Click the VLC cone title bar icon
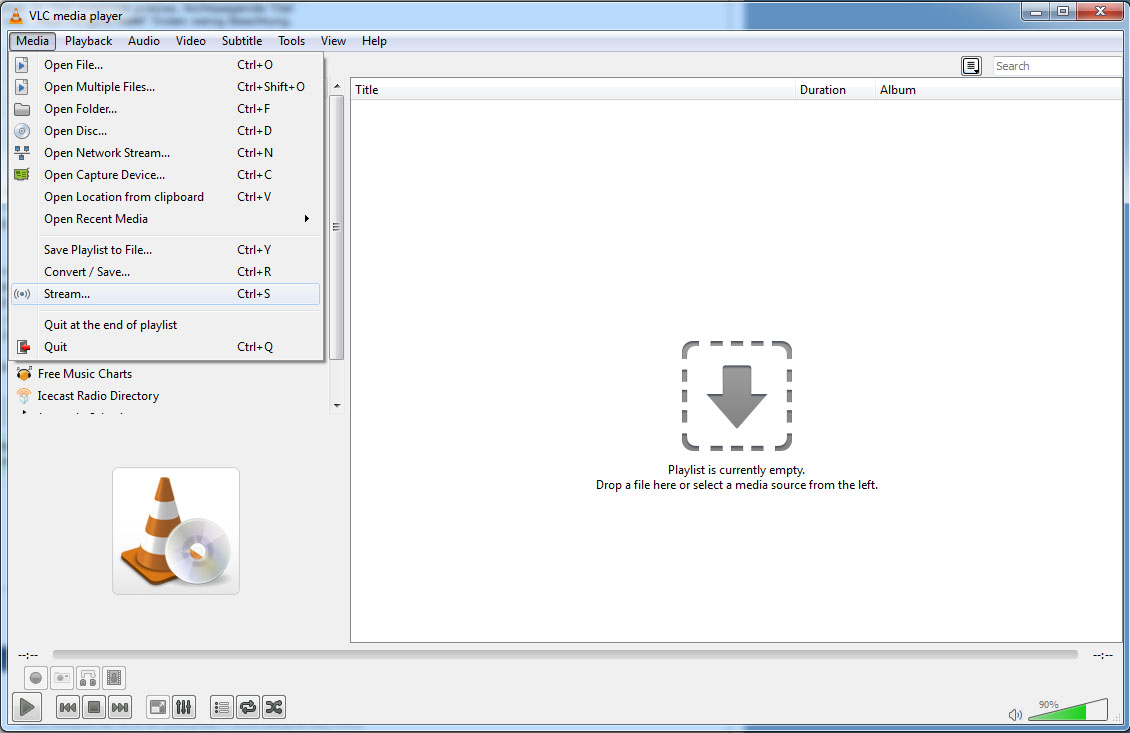 (16, 15)
